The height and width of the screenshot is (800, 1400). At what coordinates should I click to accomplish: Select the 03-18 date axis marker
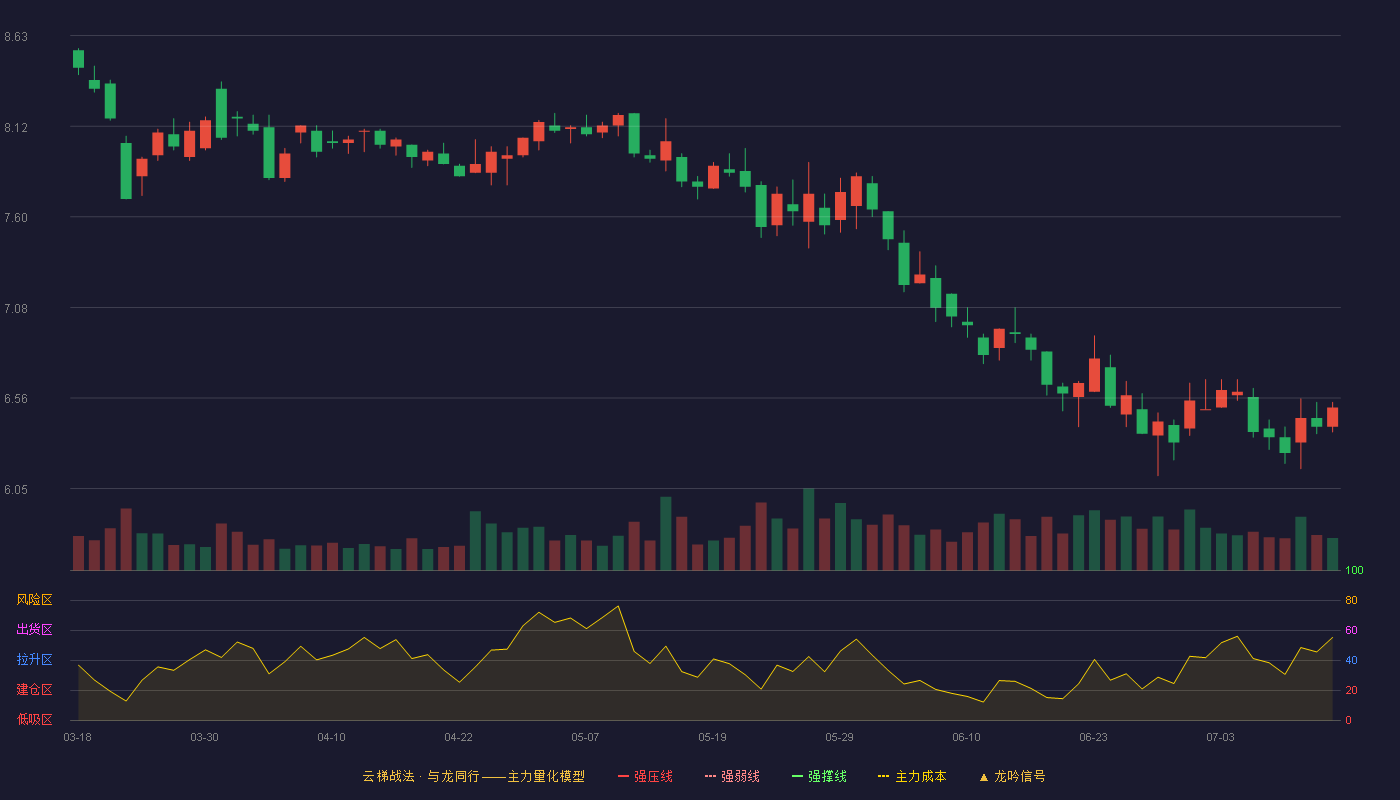(78, 737)
